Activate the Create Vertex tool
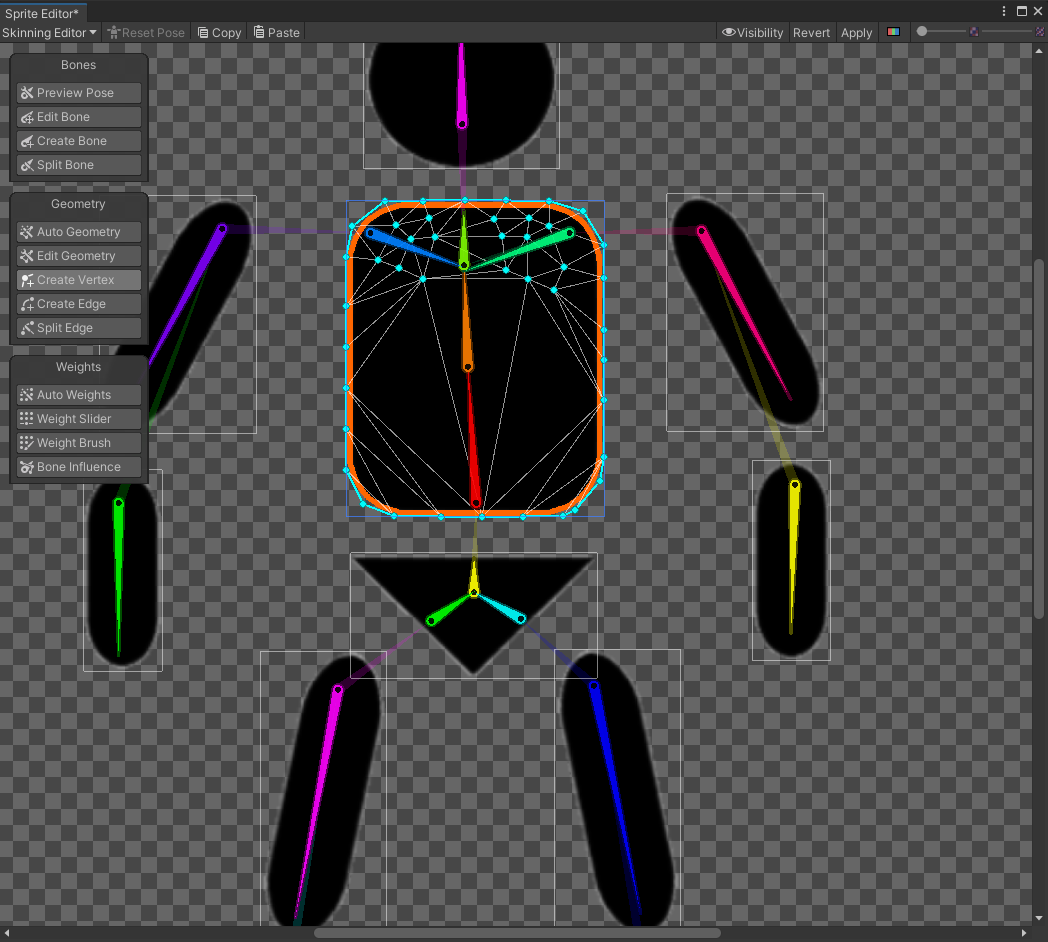The width and height of the screenshot is (1048, 942). [x=78, y=279]
